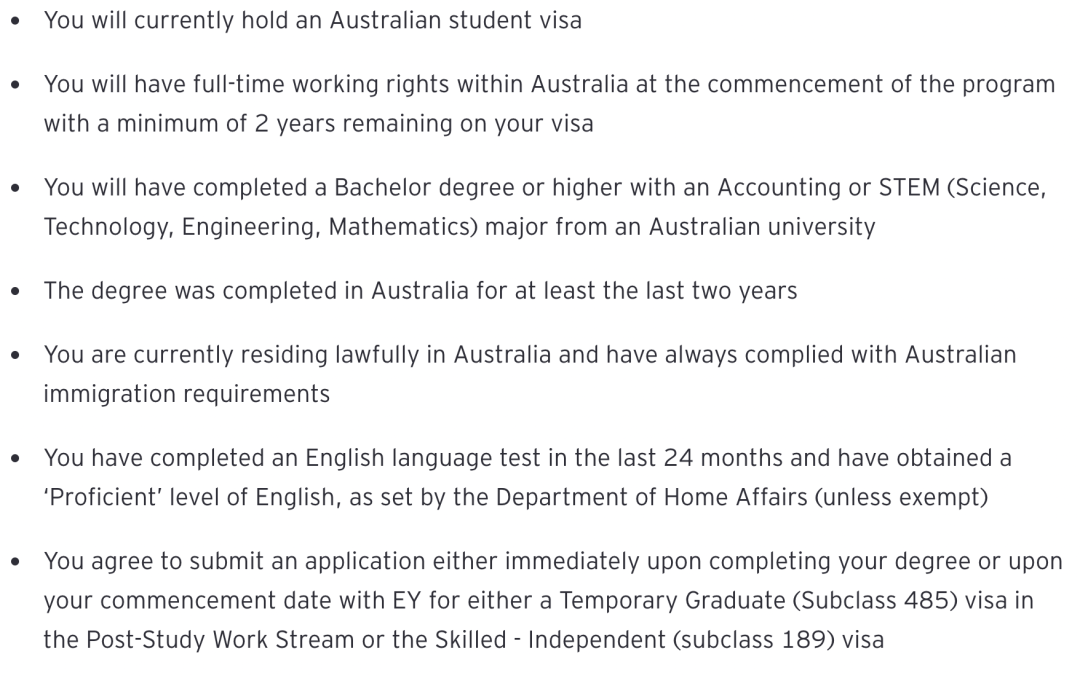Click the 'Technology, Engineering, Mathematics' line
1080x681 pixels.
(459, 227)
